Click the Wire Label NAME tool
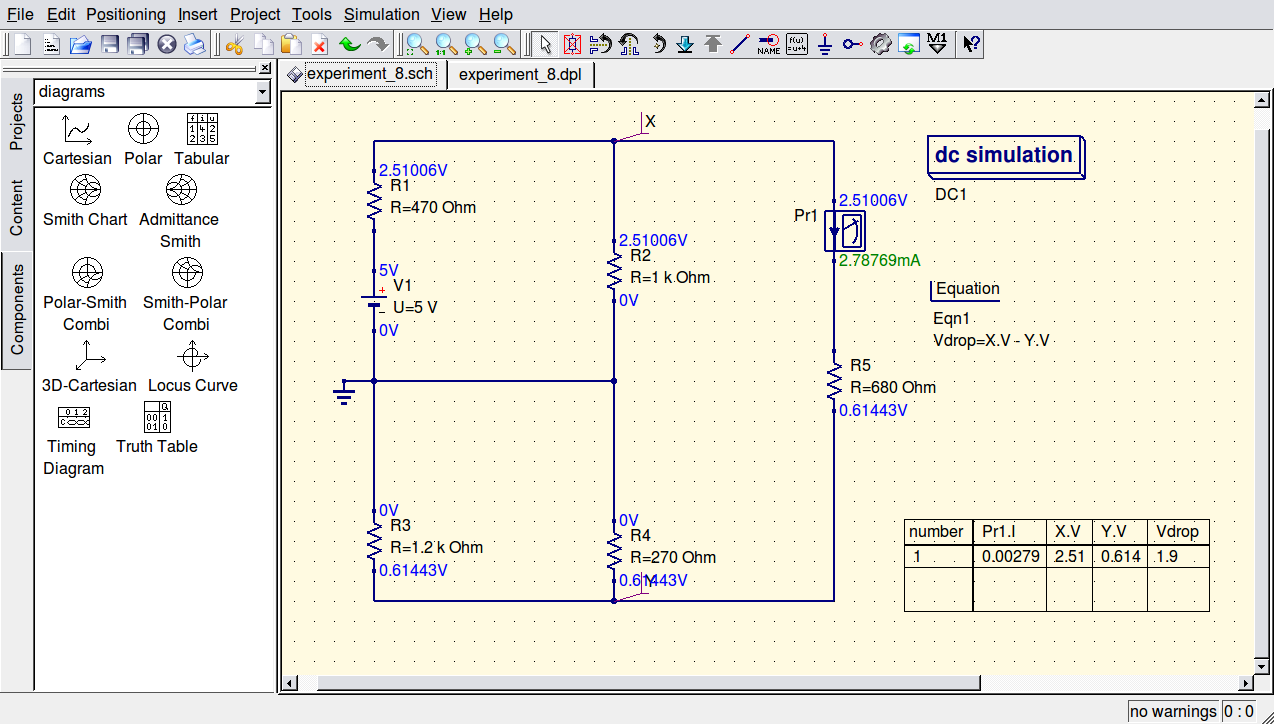This screenshot has width=1274, height=724. click(x=768, y=44)
